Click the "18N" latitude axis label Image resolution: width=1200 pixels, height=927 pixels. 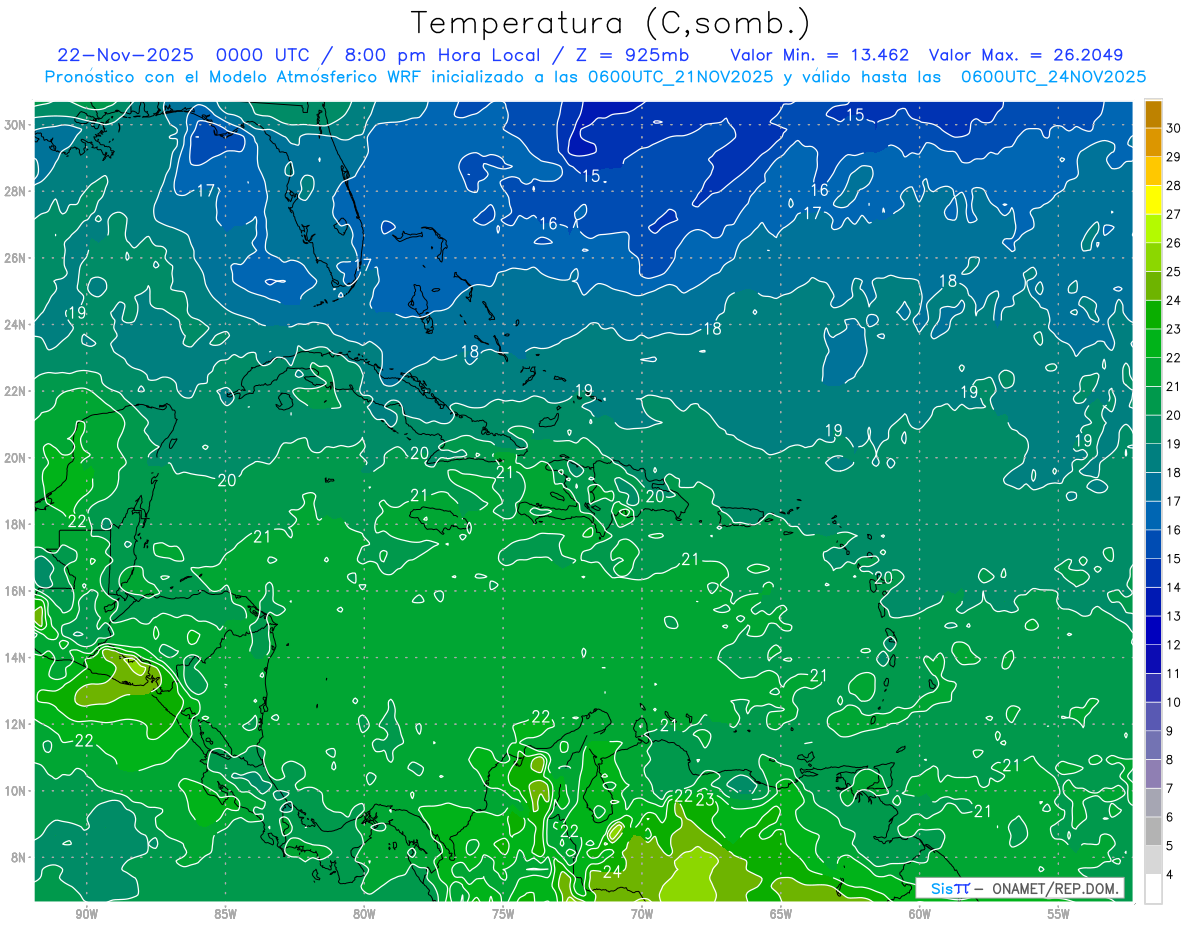click(x=17, y=524)
